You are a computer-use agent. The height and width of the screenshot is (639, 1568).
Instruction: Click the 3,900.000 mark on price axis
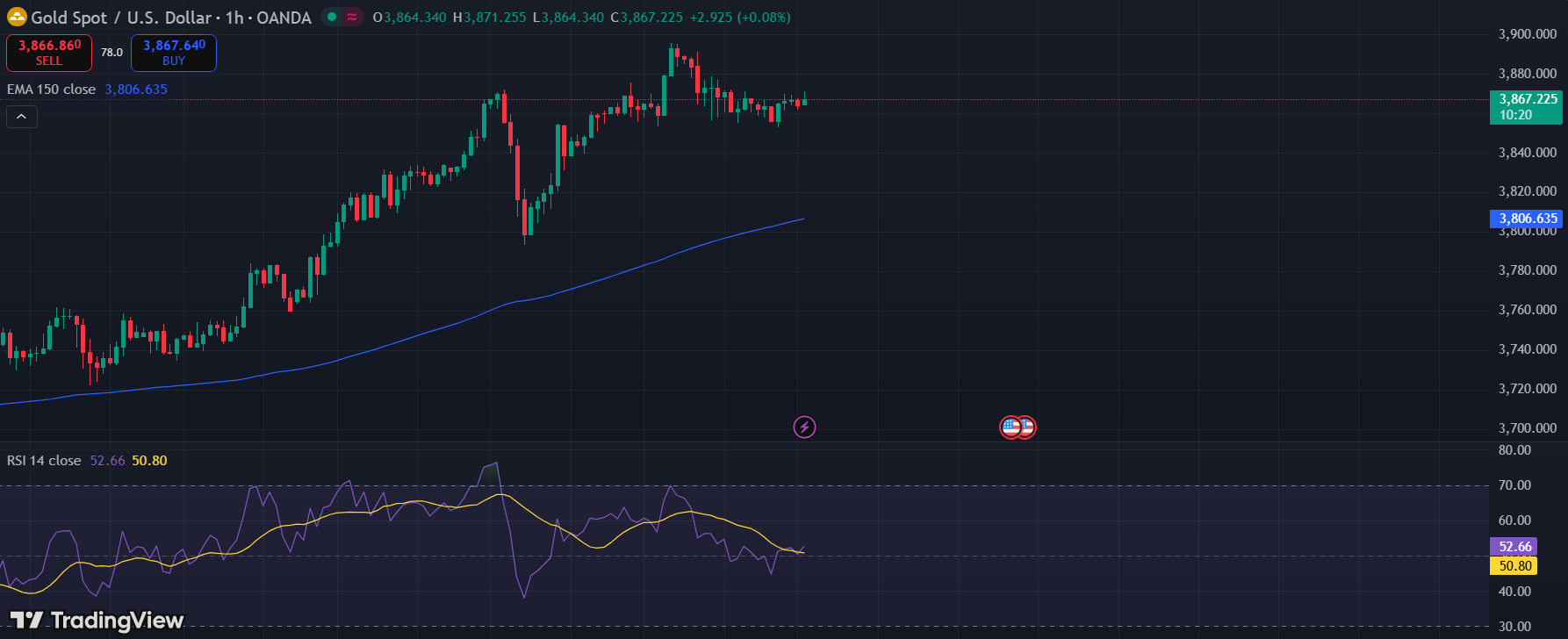[x=1527, y=34]
